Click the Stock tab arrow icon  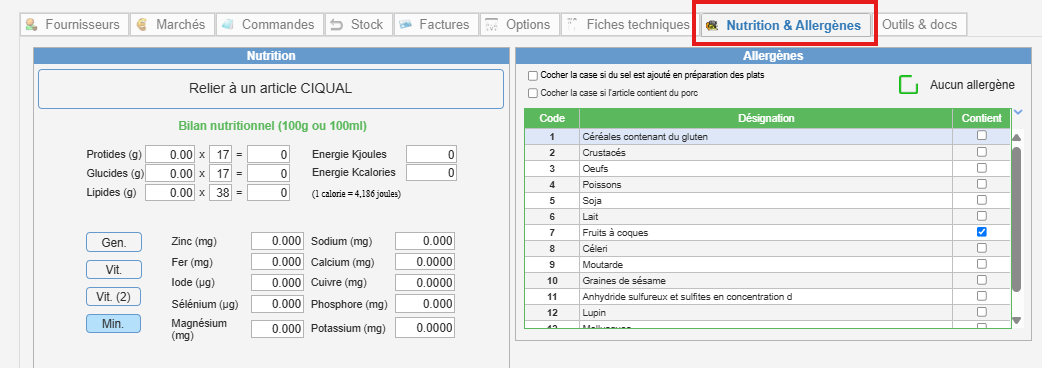(337, 25)
